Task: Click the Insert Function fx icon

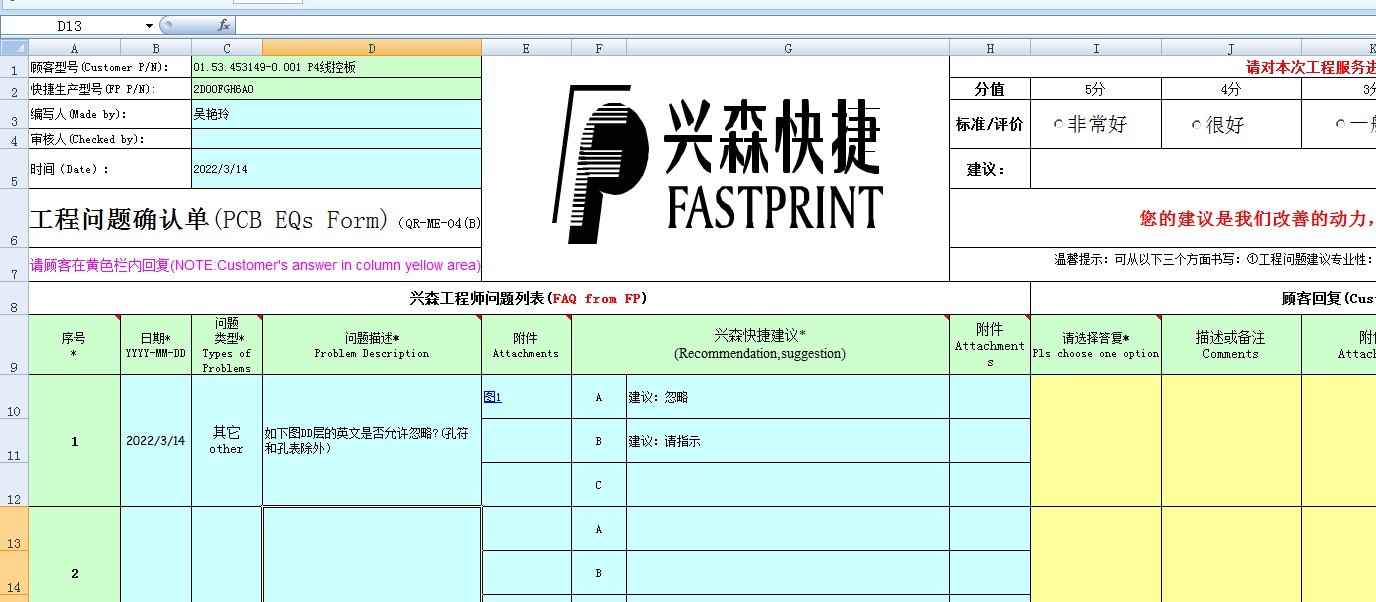Action: point(224,25)
